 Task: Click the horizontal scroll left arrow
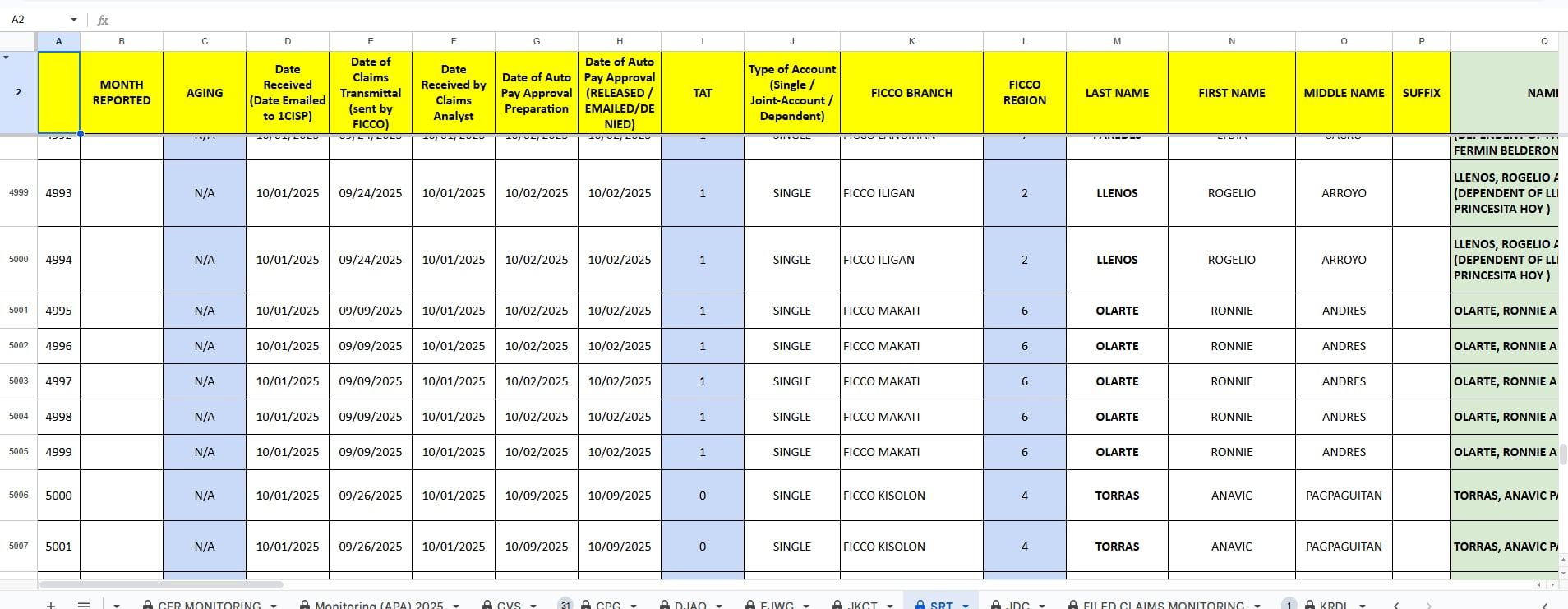click(x=1538, y=585)
